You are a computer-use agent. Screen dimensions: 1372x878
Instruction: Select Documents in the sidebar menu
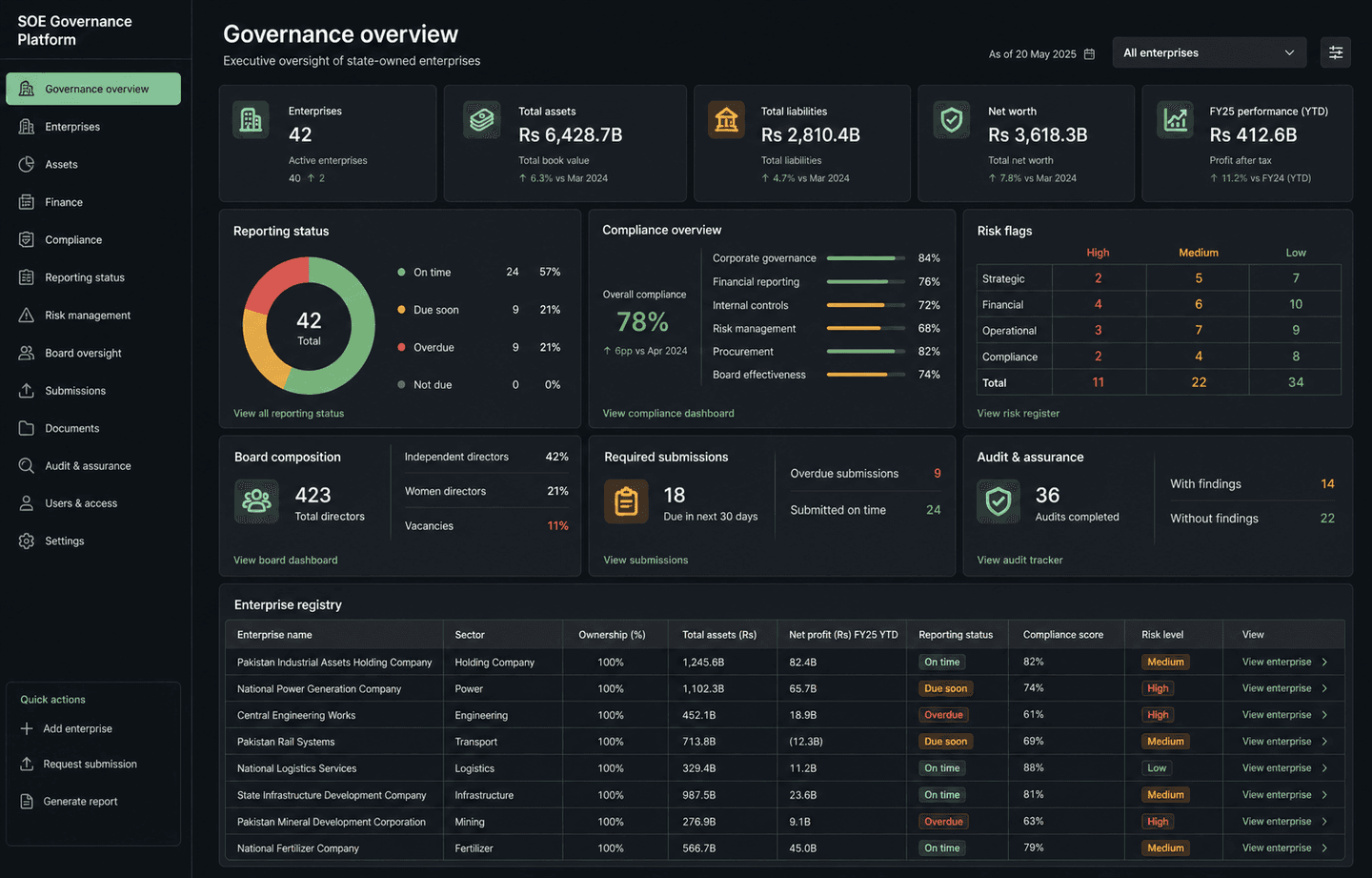click(93, 428)
